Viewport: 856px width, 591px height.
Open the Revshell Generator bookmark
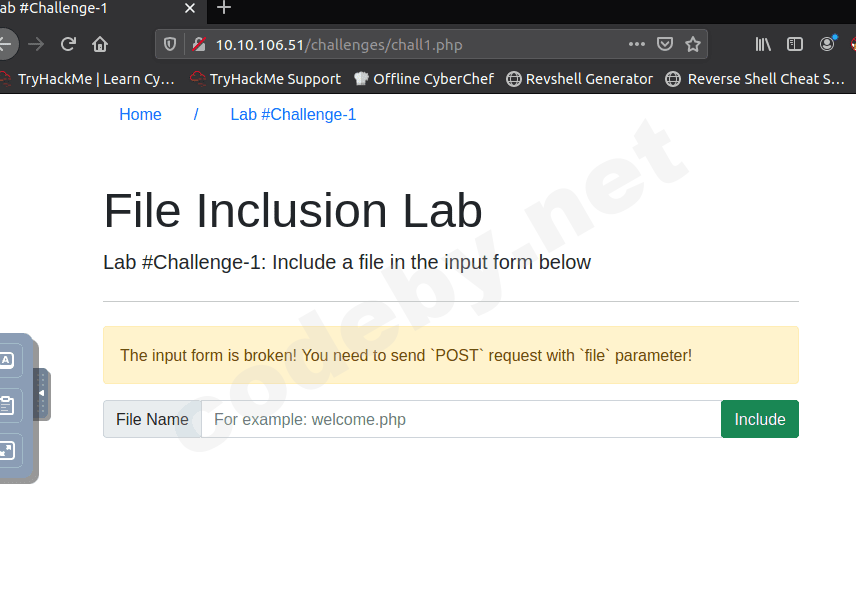point(580,79)
